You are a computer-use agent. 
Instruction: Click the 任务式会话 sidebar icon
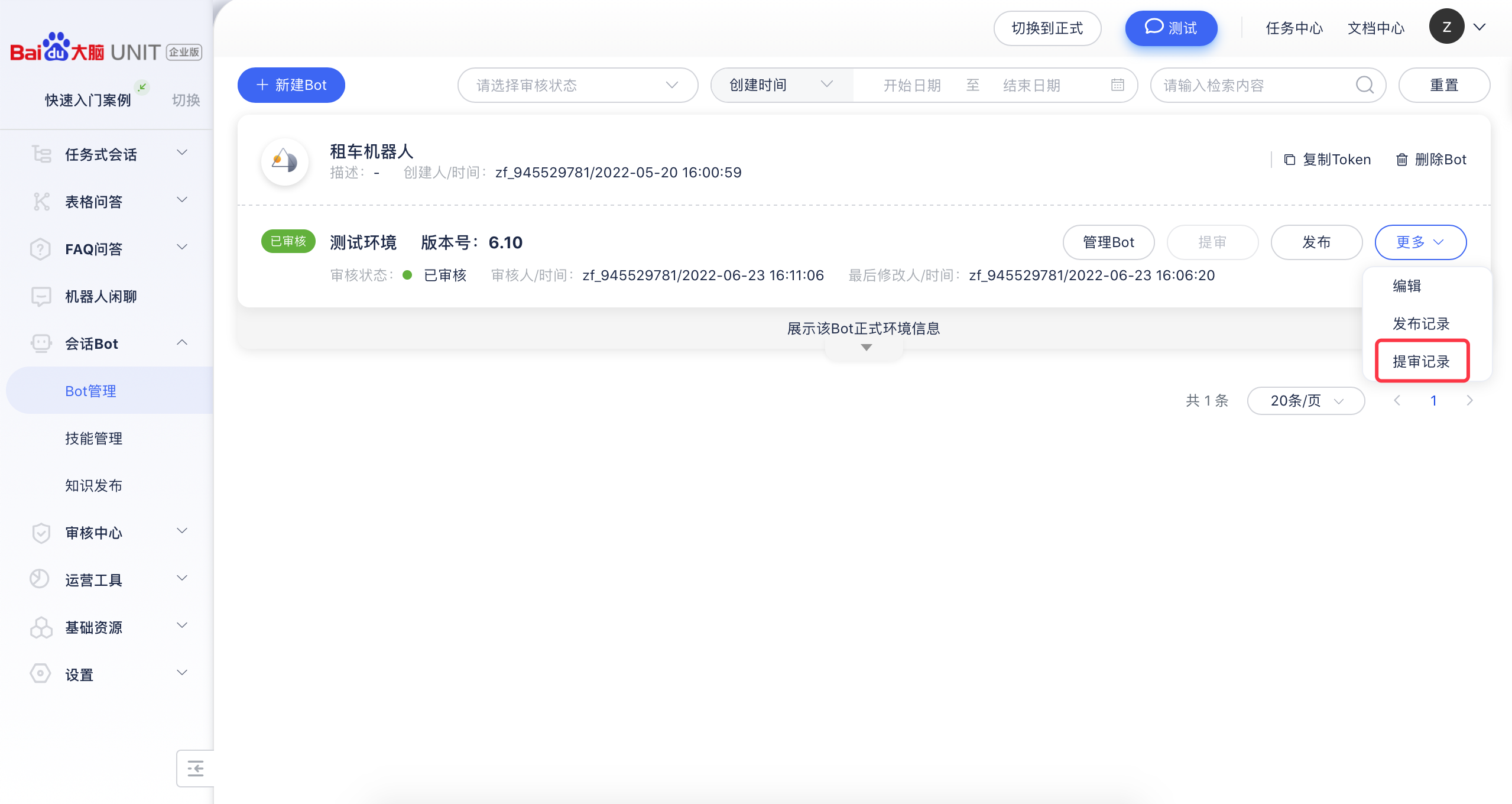coord(41,154)
